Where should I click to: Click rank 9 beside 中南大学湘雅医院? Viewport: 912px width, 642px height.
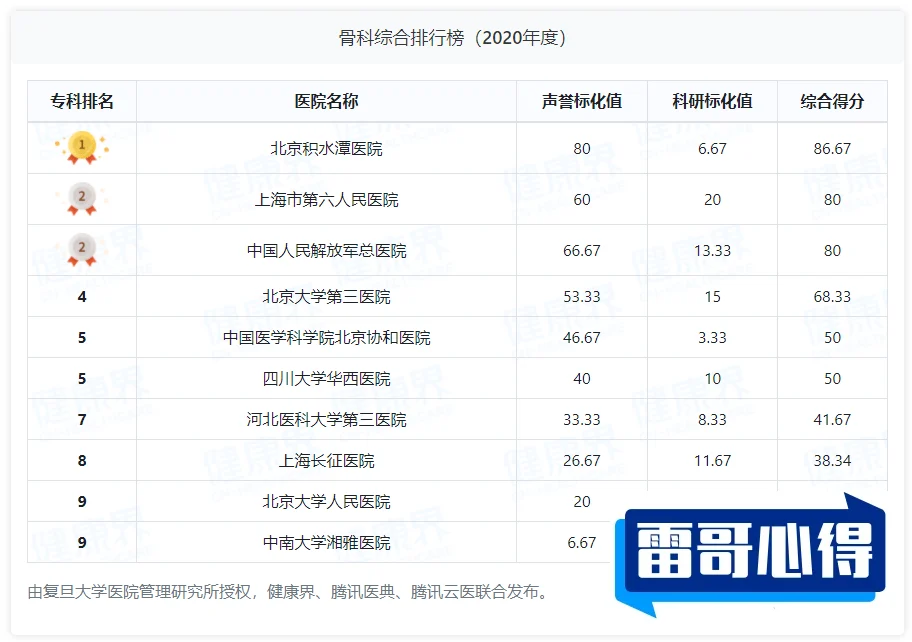click(82, 543)
